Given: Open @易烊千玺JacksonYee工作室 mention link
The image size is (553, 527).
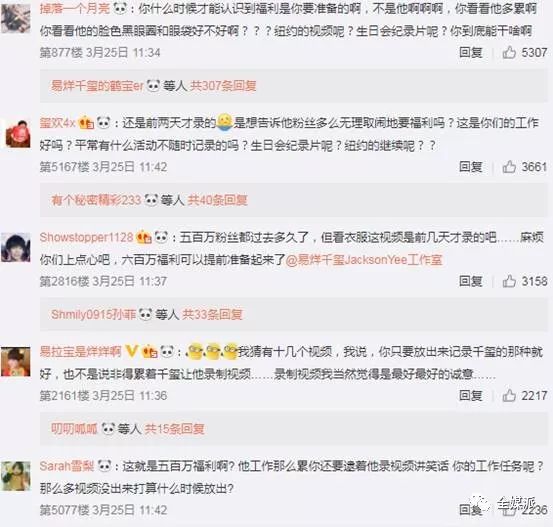Looking at the screenshot, I should point(364,260).
